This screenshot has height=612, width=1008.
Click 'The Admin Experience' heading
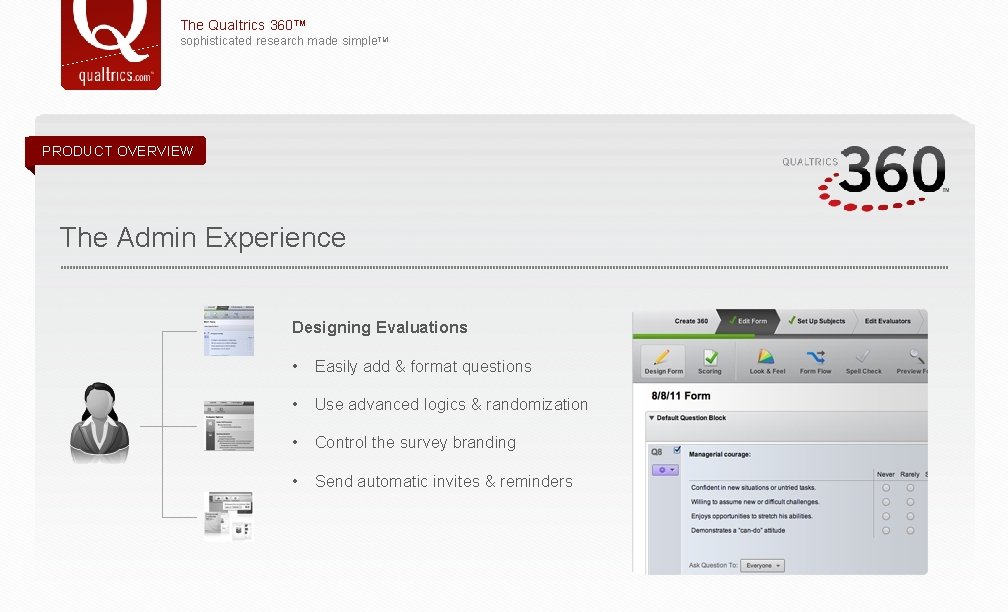[202, 238]
